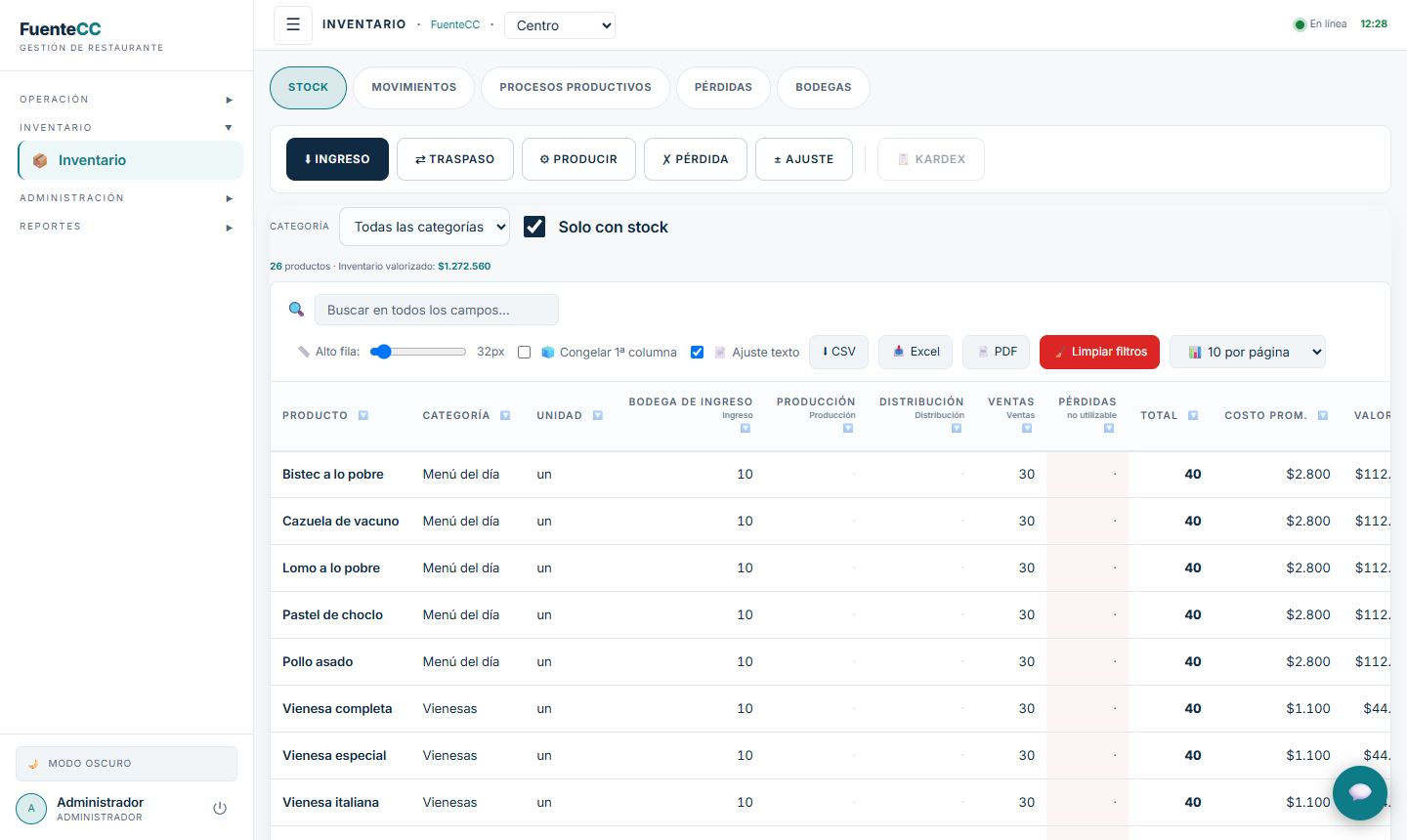Switch to the Procesos Productivos tab
This screenshot has width=1407, height=840.
576,88
